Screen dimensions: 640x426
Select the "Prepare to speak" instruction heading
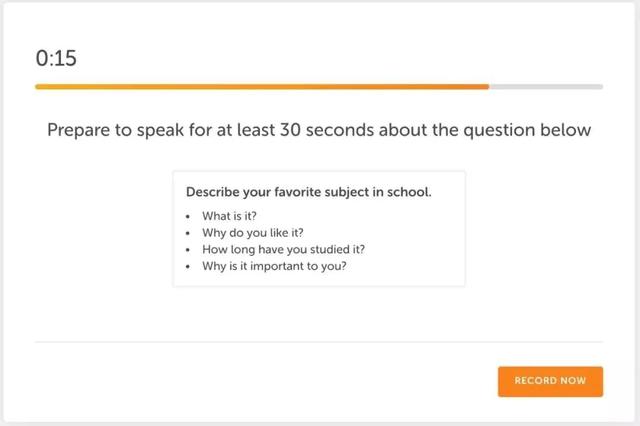(x=319, y=130)
